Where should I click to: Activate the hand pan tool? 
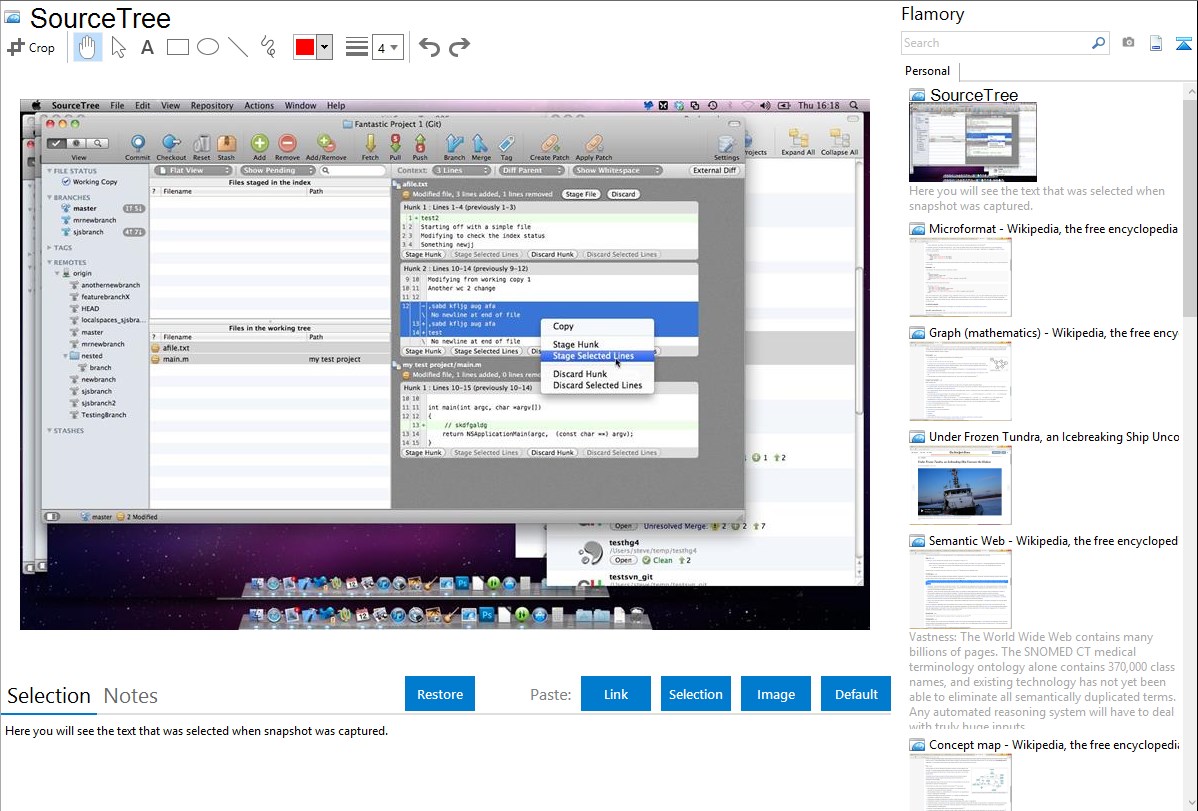tap(87, 47)
